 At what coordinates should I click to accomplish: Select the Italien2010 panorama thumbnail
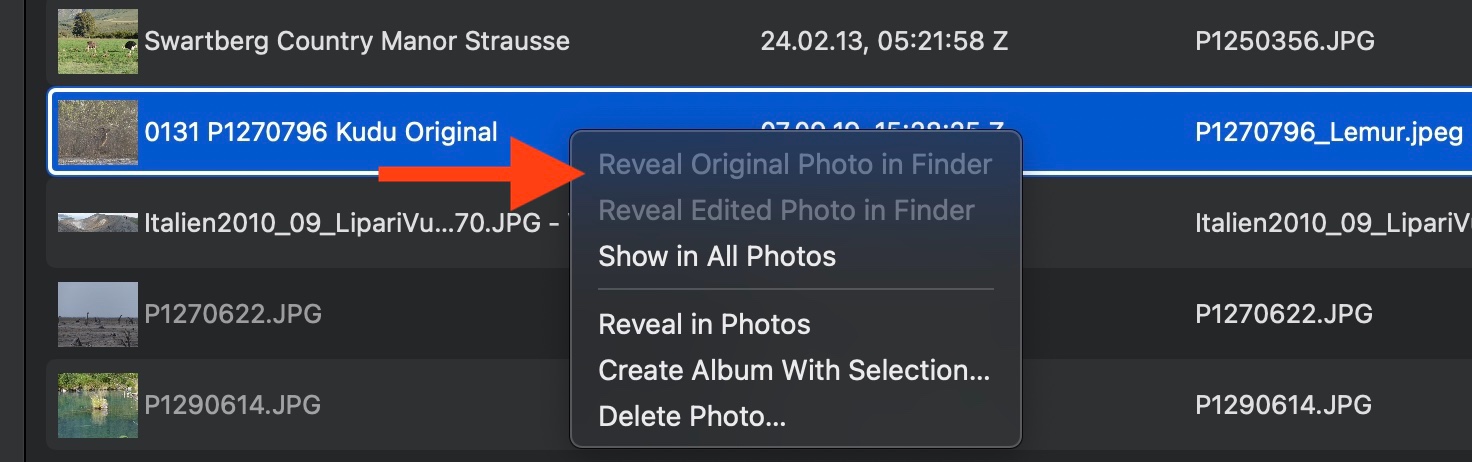click(97, 222)
